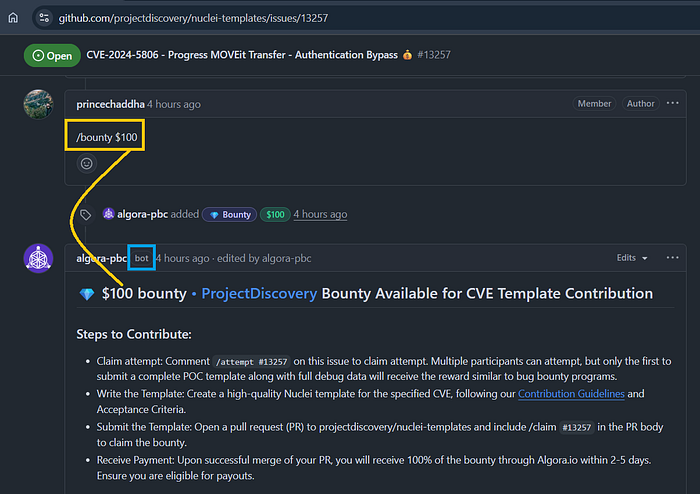Add emoji reaction to bounty comment

point(87,164)
